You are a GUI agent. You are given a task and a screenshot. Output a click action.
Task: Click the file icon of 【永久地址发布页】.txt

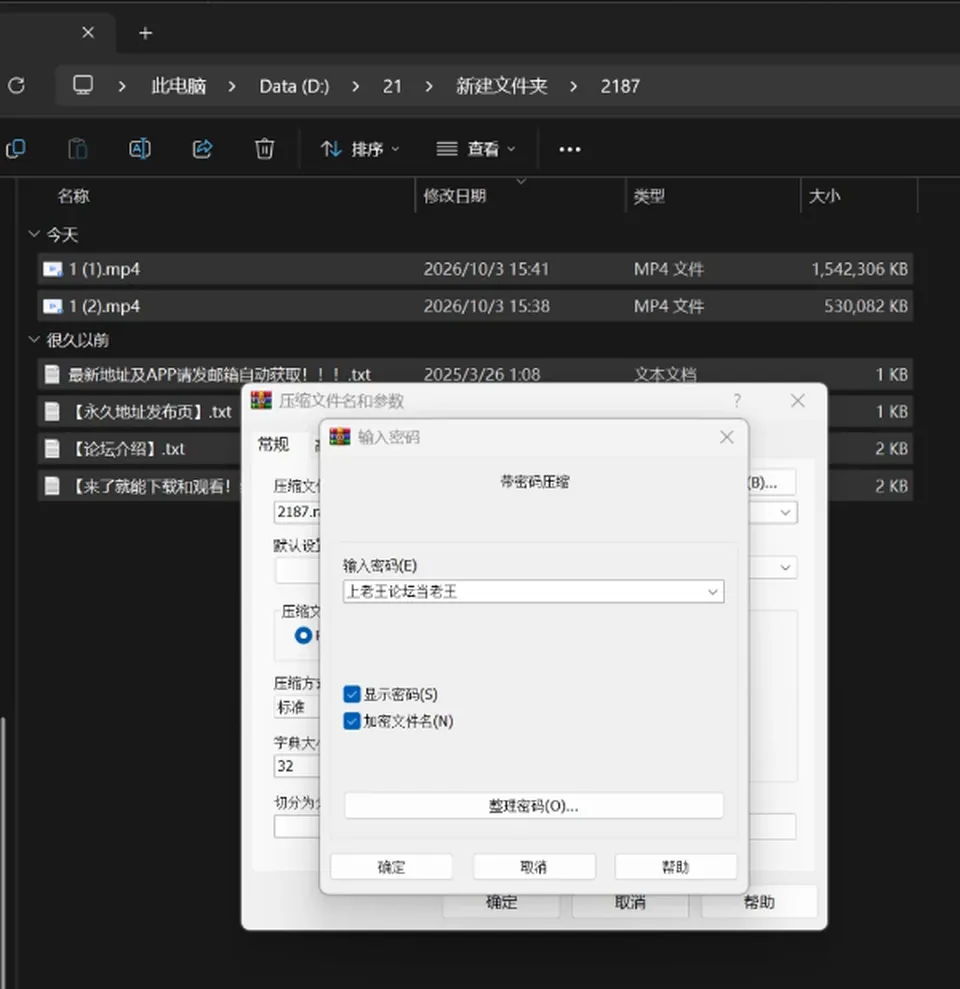(x=52, y=412)
